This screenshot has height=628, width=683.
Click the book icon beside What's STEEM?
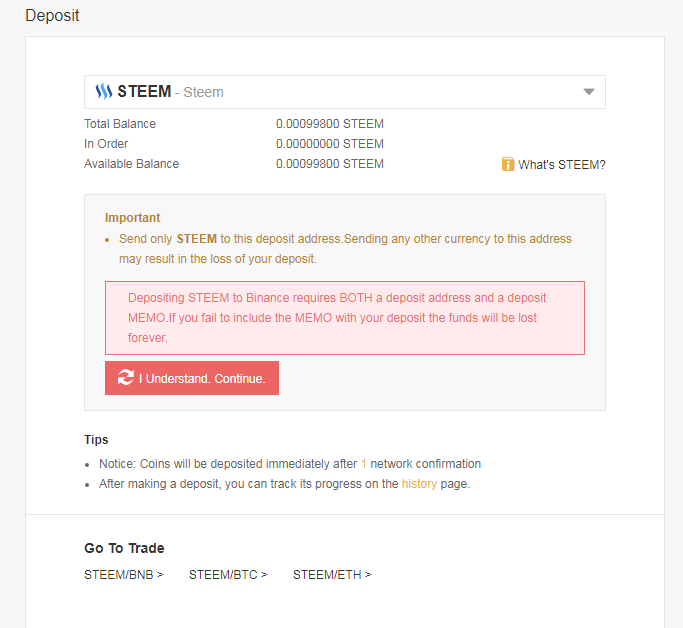(507, 164)
